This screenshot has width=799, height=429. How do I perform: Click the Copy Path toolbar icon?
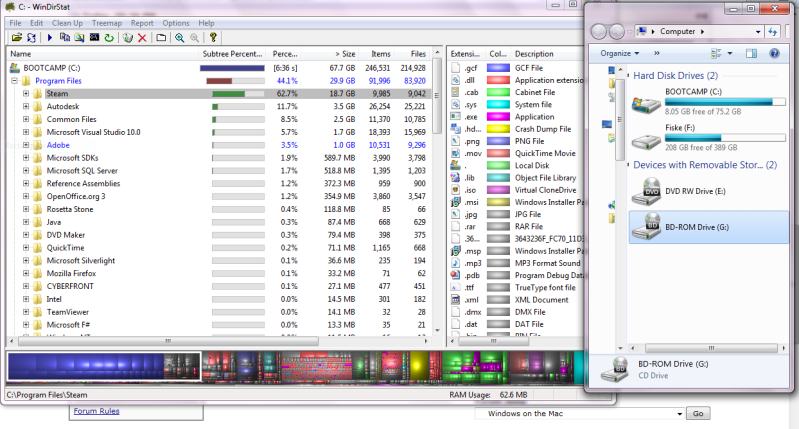coord(65,38)
